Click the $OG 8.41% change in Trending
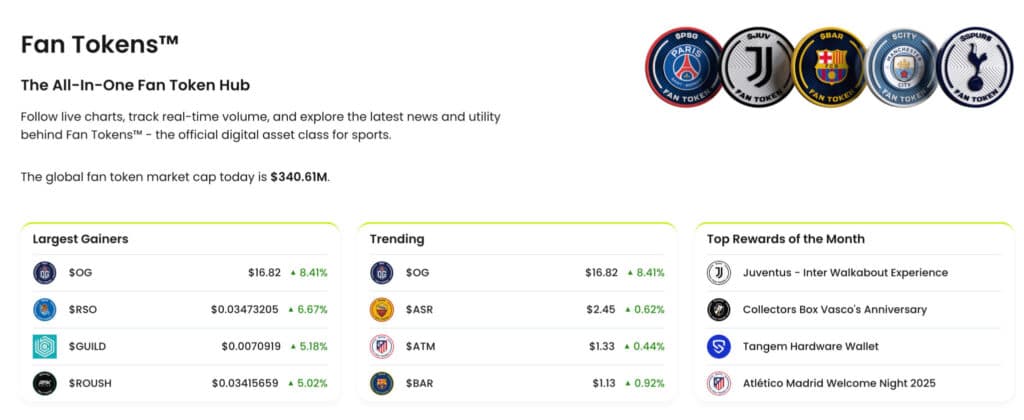The height and width of the screenshot is (420, 1024). point(646,272)
